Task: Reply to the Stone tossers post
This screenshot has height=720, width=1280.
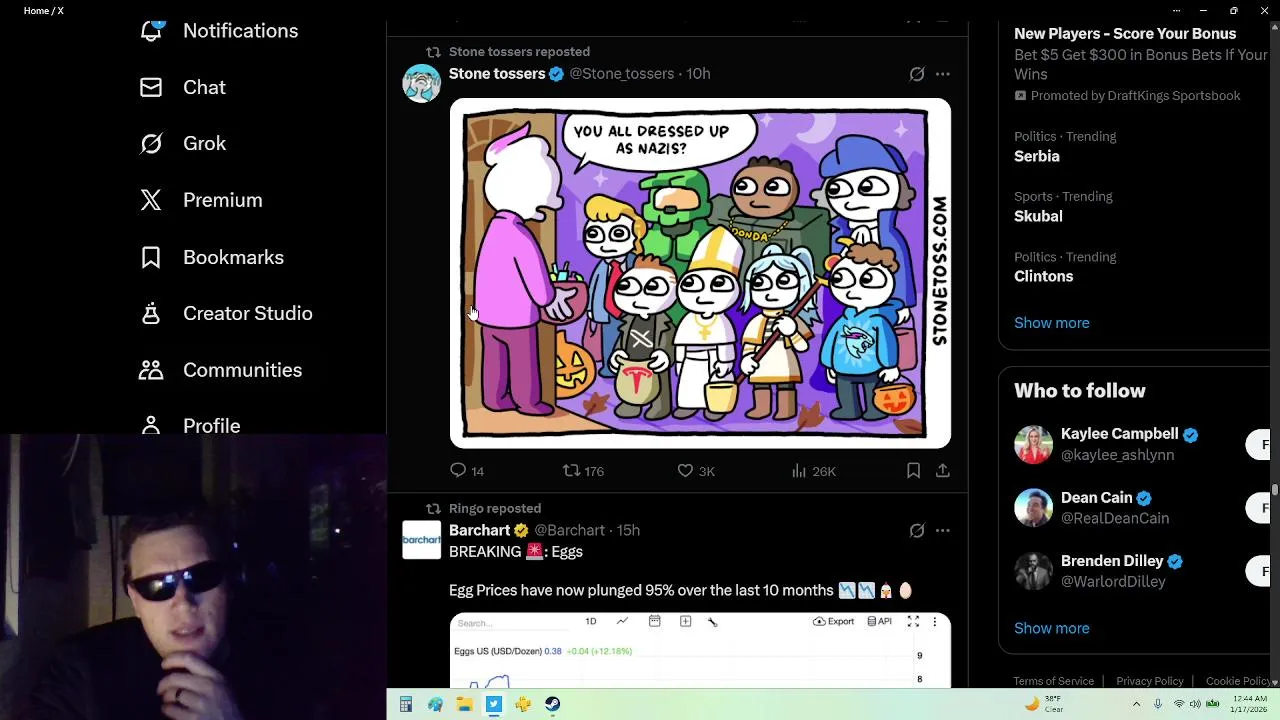Action: point(467,471)
